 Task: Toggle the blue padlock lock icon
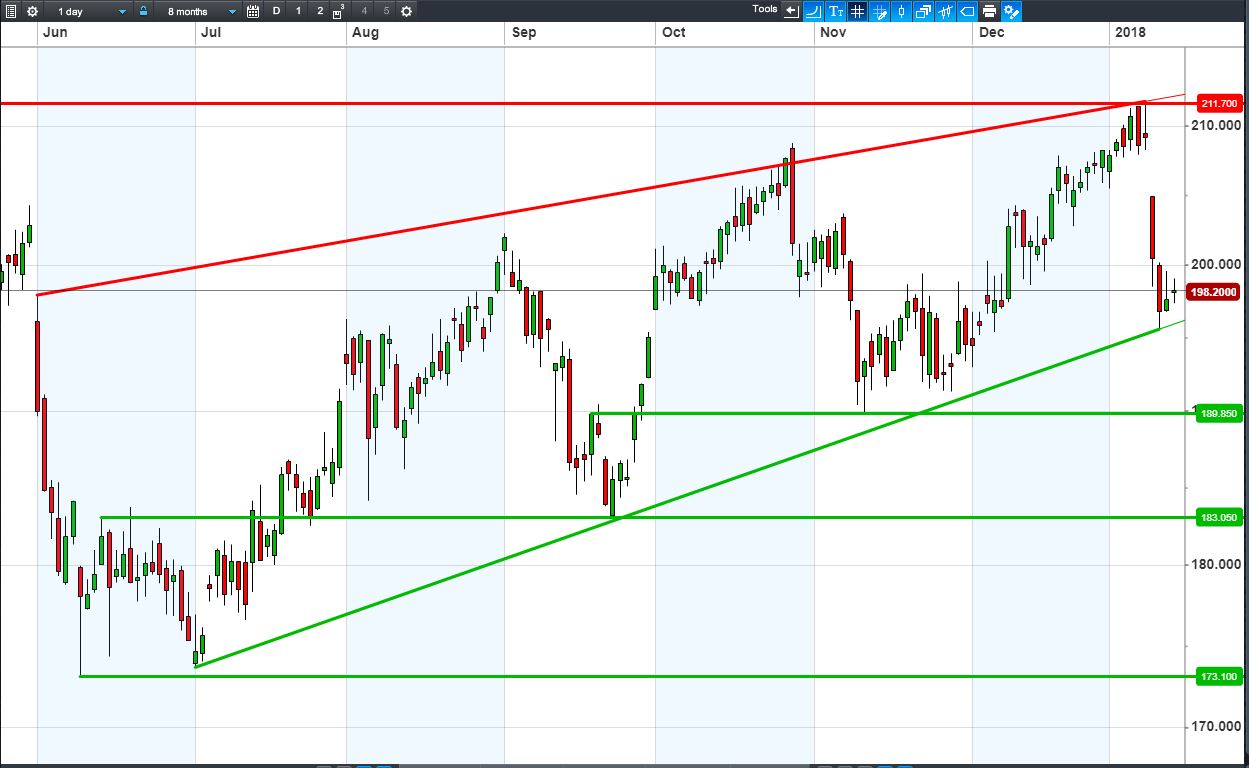[144, 11]
